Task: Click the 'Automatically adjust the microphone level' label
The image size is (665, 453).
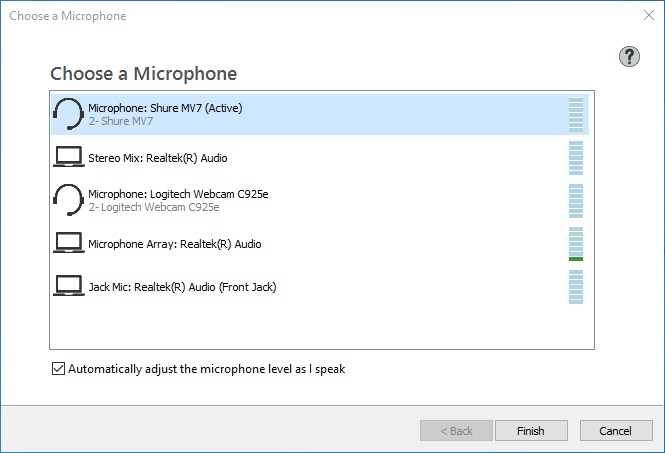Action: (207, 369)
